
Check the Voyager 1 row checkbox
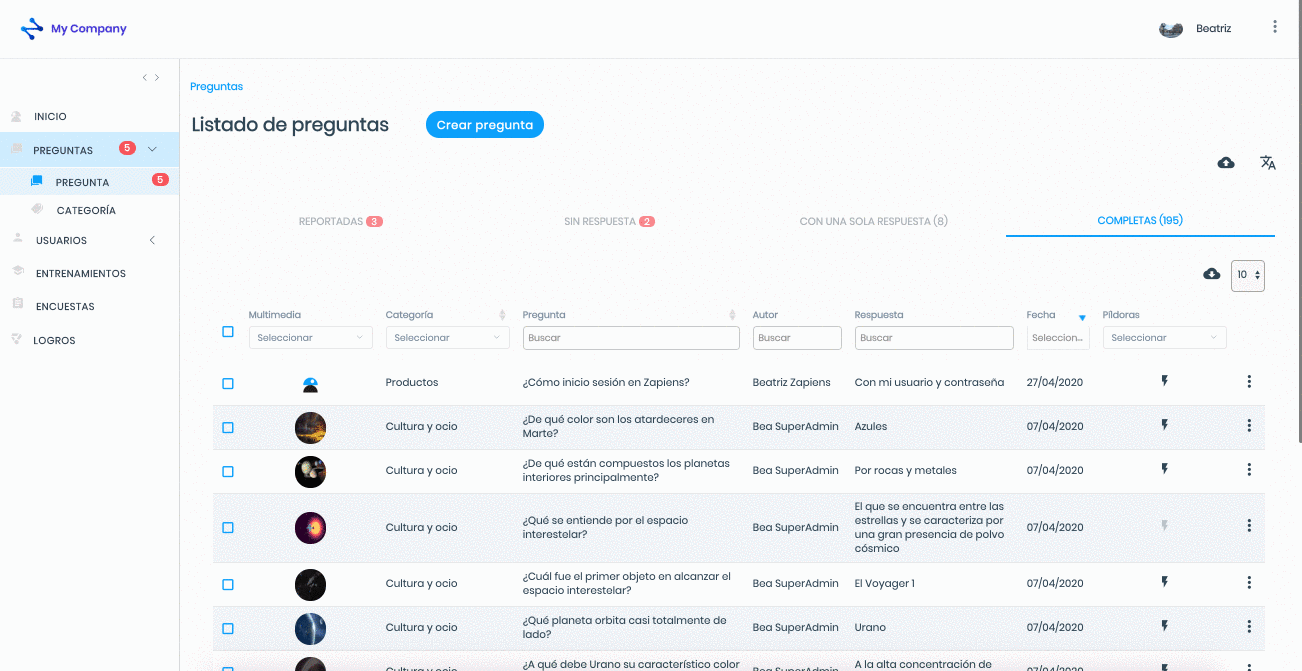(228, 585)
